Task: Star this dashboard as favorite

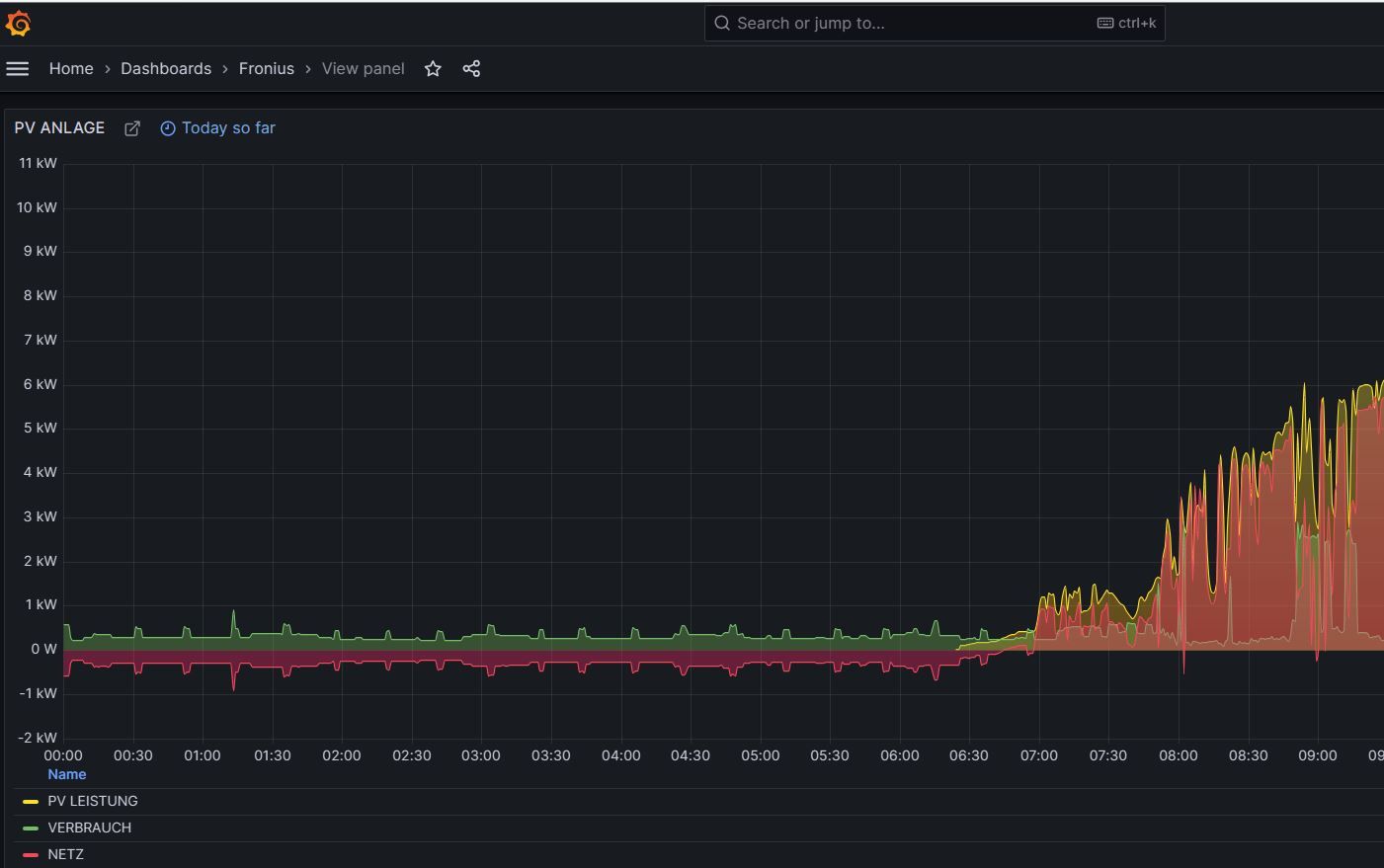Action: [x=433, y=69]
